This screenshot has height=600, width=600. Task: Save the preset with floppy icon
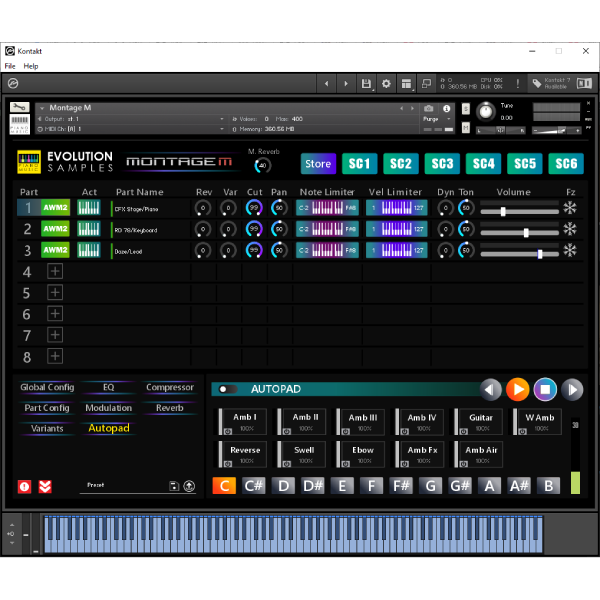tap(174, 486)
